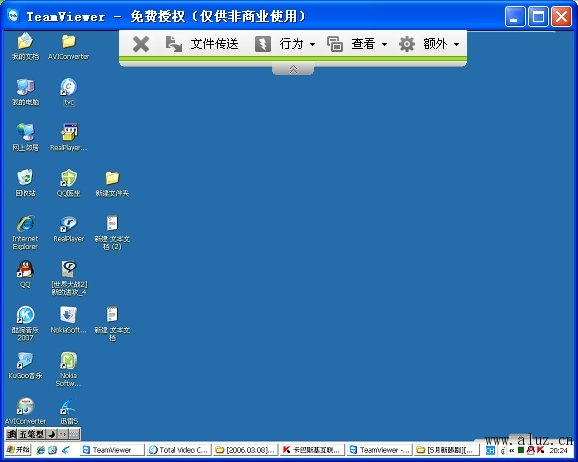
Task: Select the Internet Explorer desktop icon
Action: click(25, 232)
